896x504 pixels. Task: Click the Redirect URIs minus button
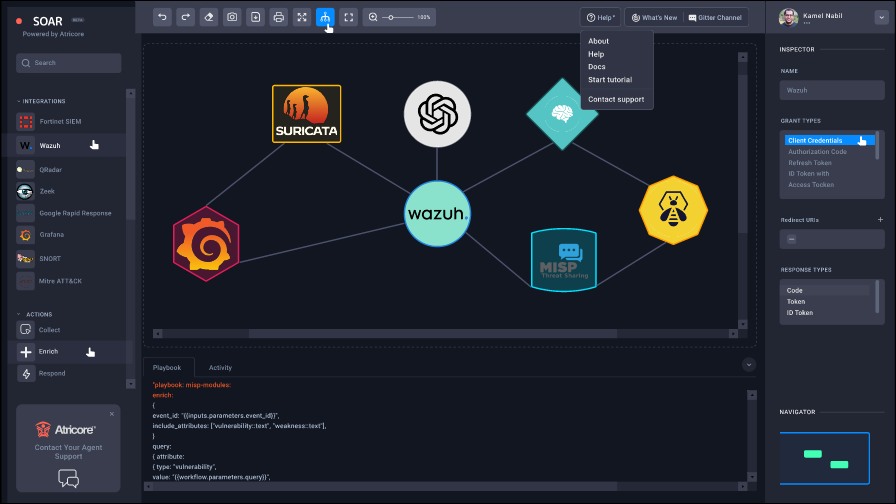791,239
